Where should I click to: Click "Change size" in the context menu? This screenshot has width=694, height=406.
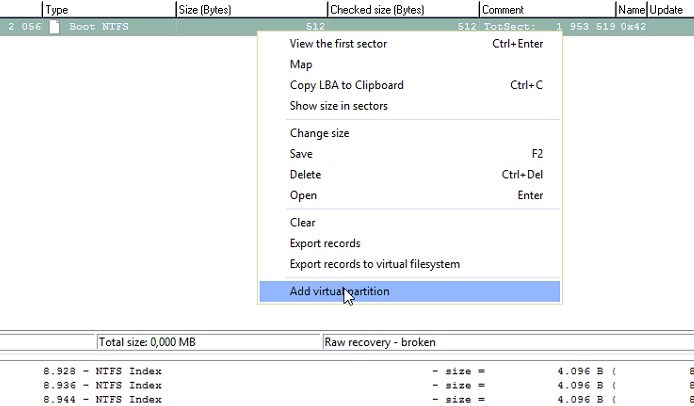coord(319,134)
